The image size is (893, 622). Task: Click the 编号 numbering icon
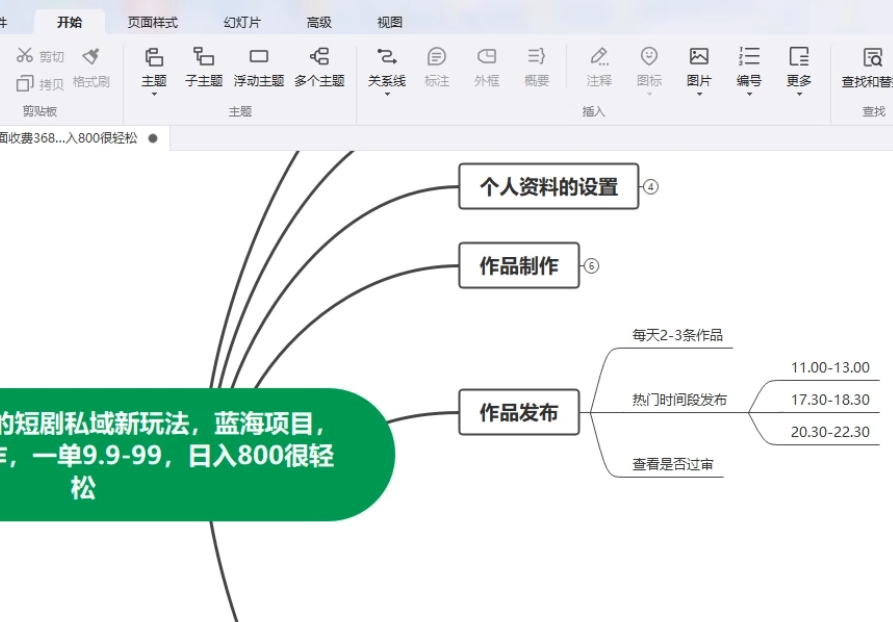[x=749, y=58]
